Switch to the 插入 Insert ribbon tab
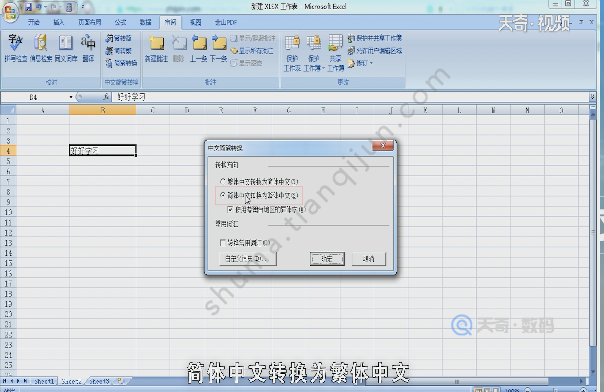 [59, 22]
